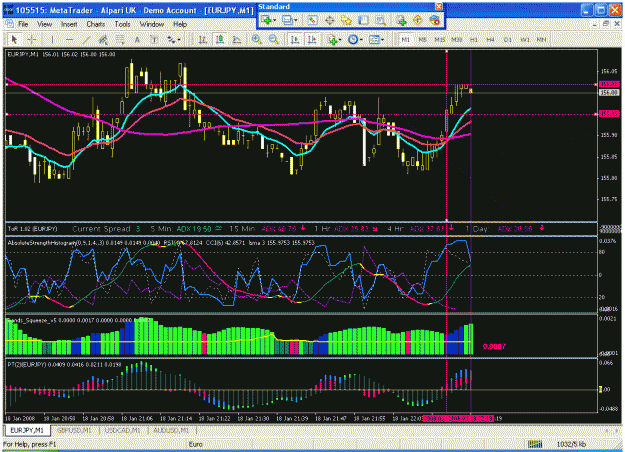
Task: Click the '1032/5 kb' traffic status
Action: pyautogui.click(x=572, y=444)
